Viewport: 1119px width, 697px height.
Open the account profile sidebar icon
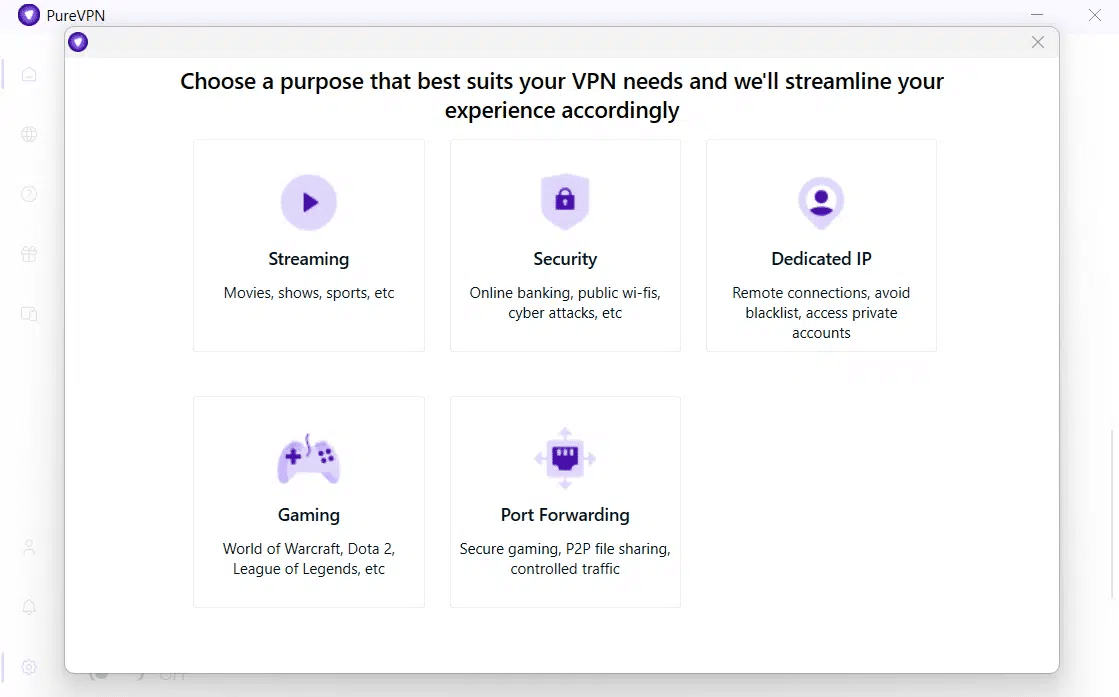click(x=29, y=547)
